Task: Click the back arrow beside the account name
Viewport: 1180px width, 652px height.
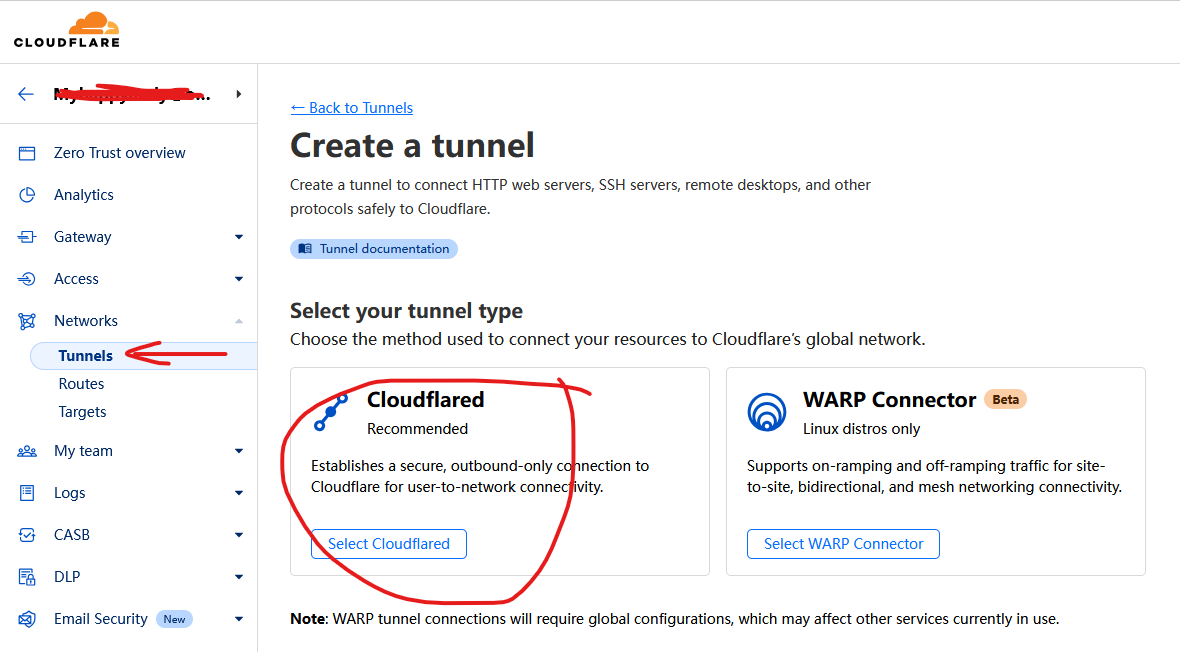Action: tap(26, 94)
